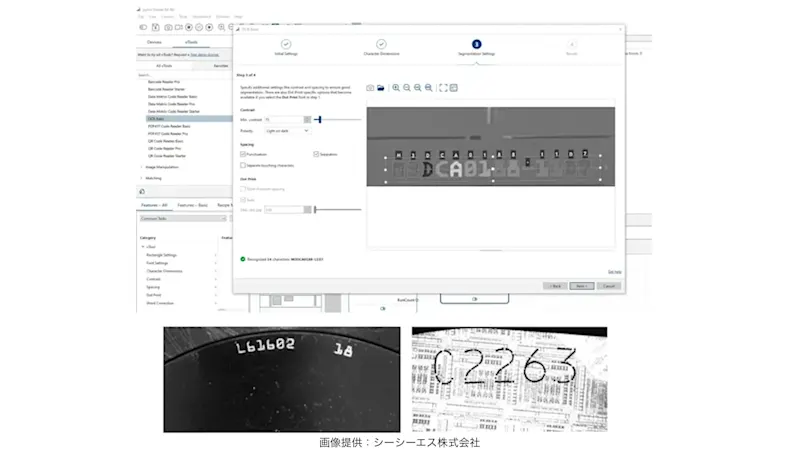This screenshot has height=450, width=800.
Task: Toggle the Separators checkbox
Action: [x=316, y=154]
